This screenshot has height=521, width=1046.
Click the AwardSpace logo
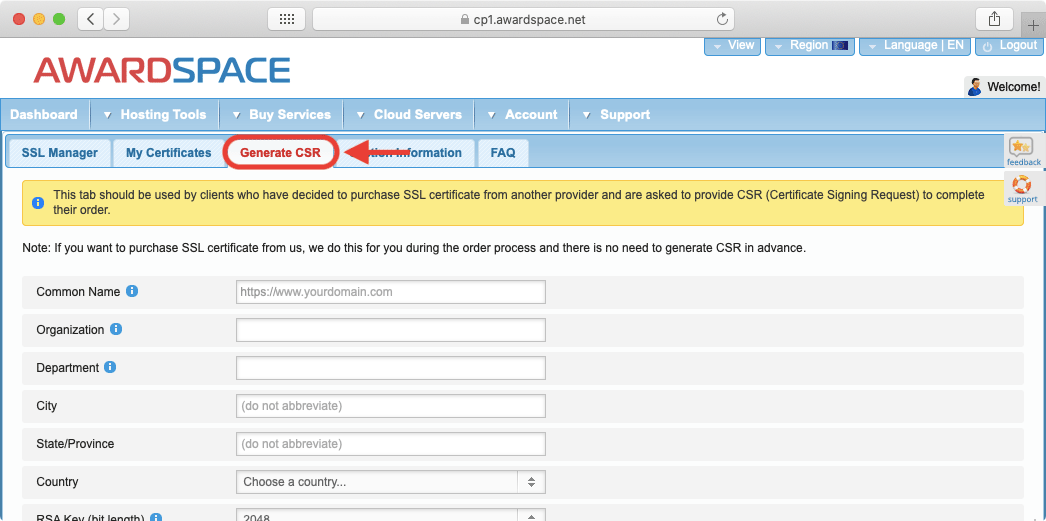pyautogui.click(x=162, y=70)
